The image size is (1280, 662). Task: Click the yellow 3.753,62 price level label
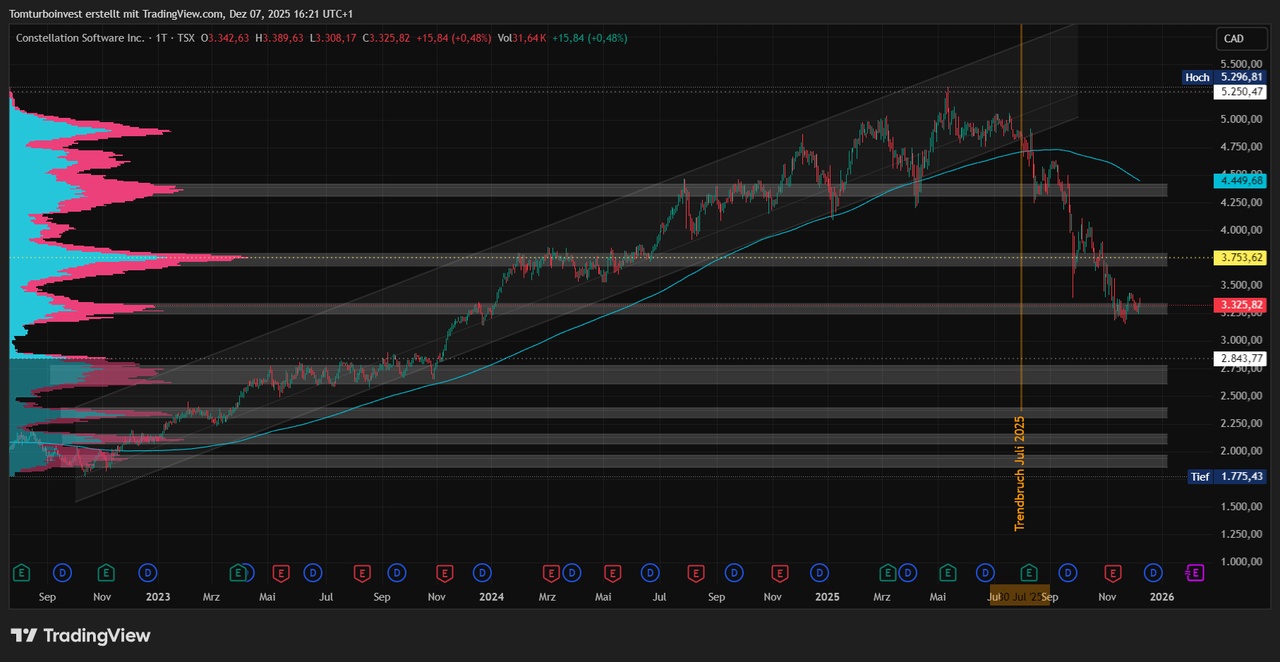click(x=1241, y=258)
